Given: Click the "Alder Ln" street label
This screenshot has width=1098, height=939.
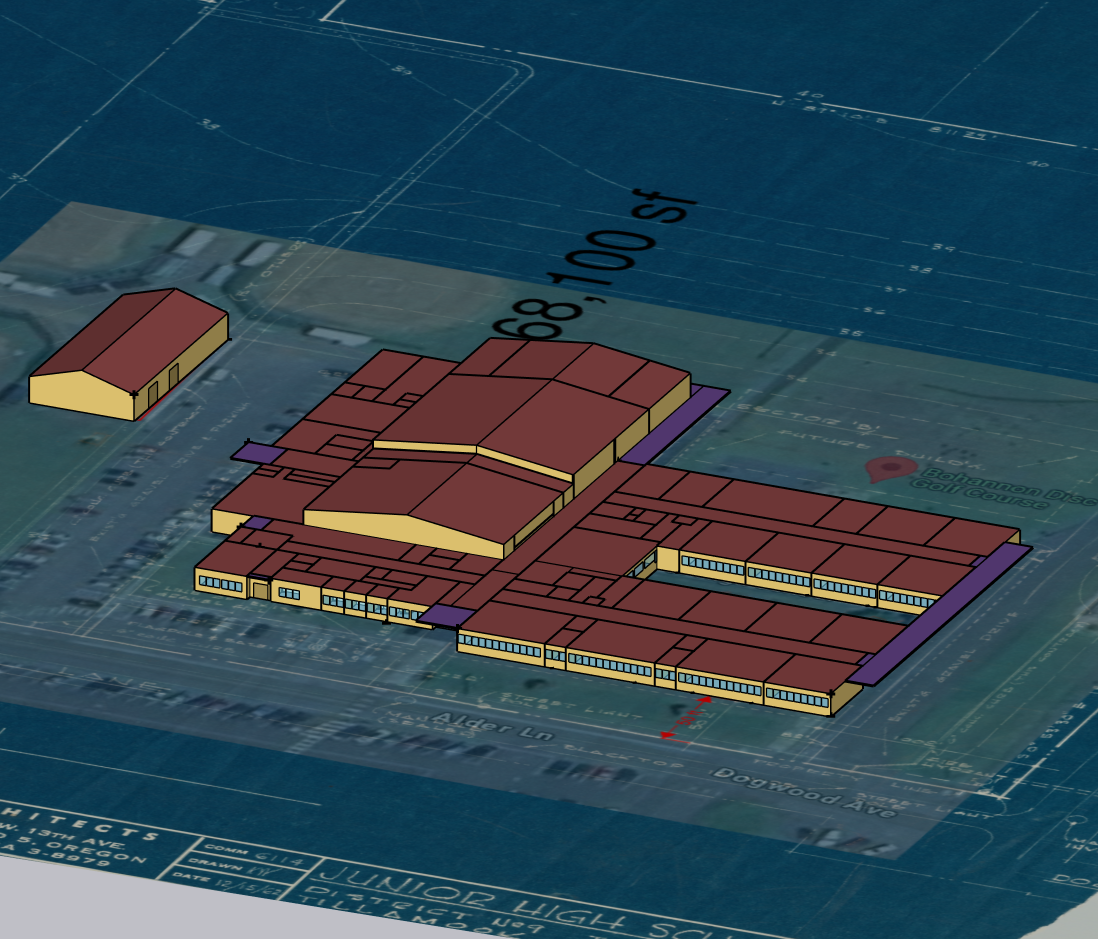Looking at the screenshot, I should coord(493,725).
